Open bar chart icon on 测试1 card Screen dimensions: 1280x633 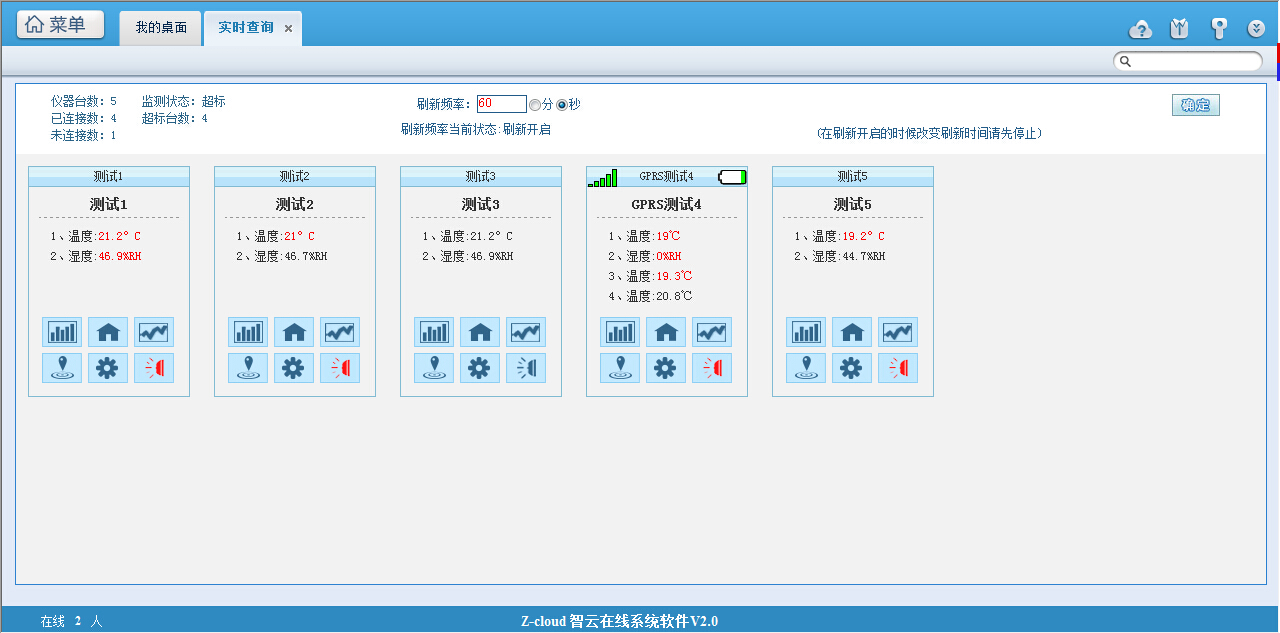tap(62, 332)
